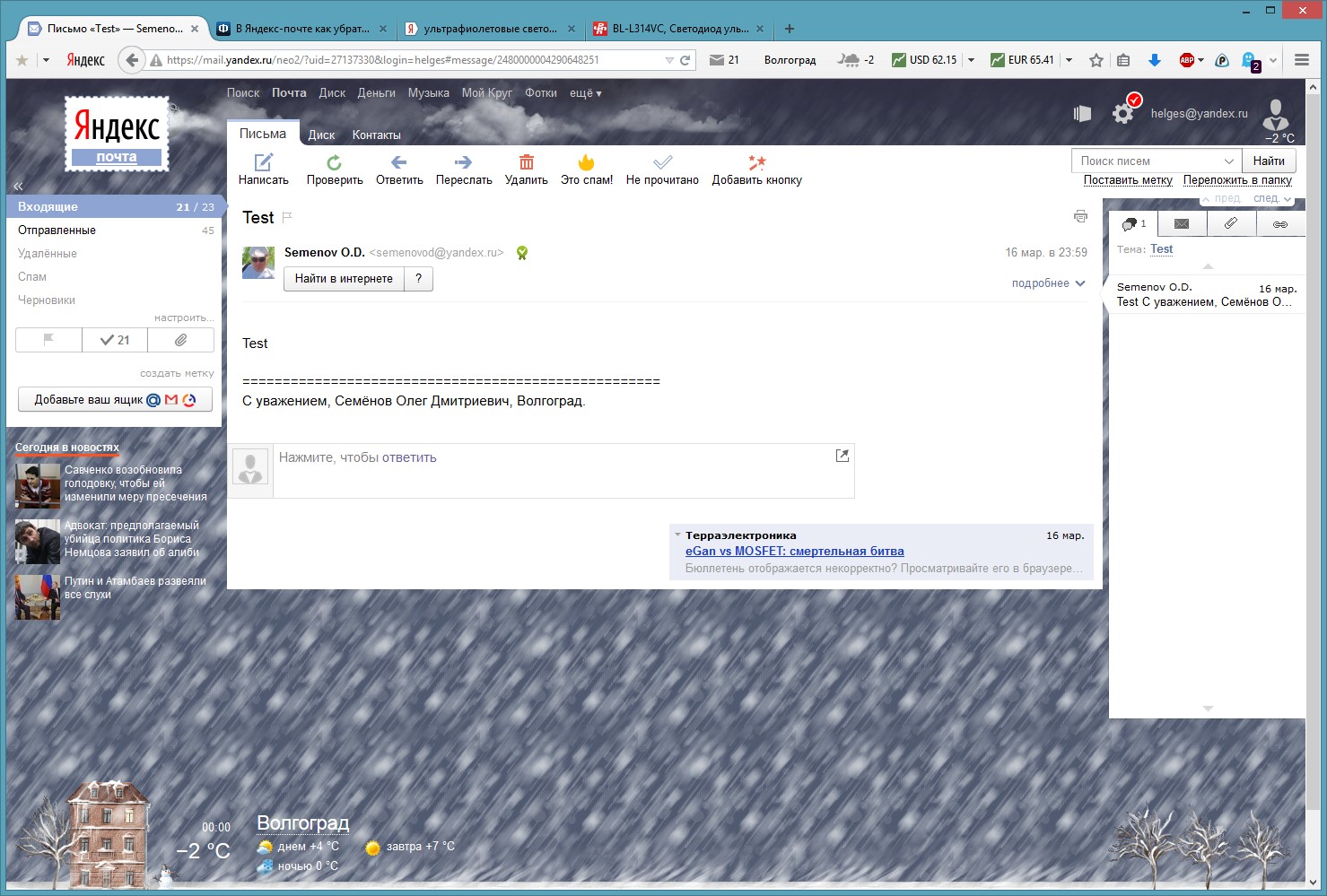This screenshot has width=1327, height=896.
Task: Forward the message with Переслать
Action: coord(463,162)
